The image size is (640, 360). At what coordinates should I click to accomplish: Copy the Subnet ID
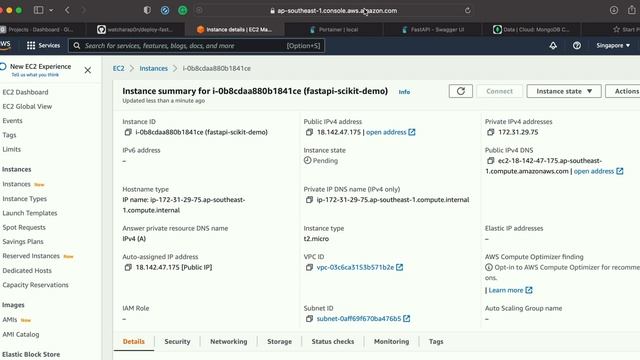pyautogui.click(x=309, y=319)
